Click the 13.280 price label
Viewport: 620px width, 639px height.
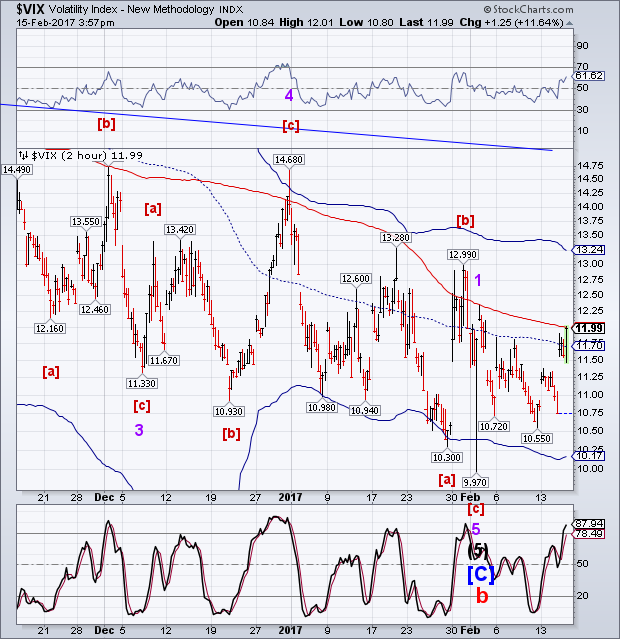tap(395, 237)
